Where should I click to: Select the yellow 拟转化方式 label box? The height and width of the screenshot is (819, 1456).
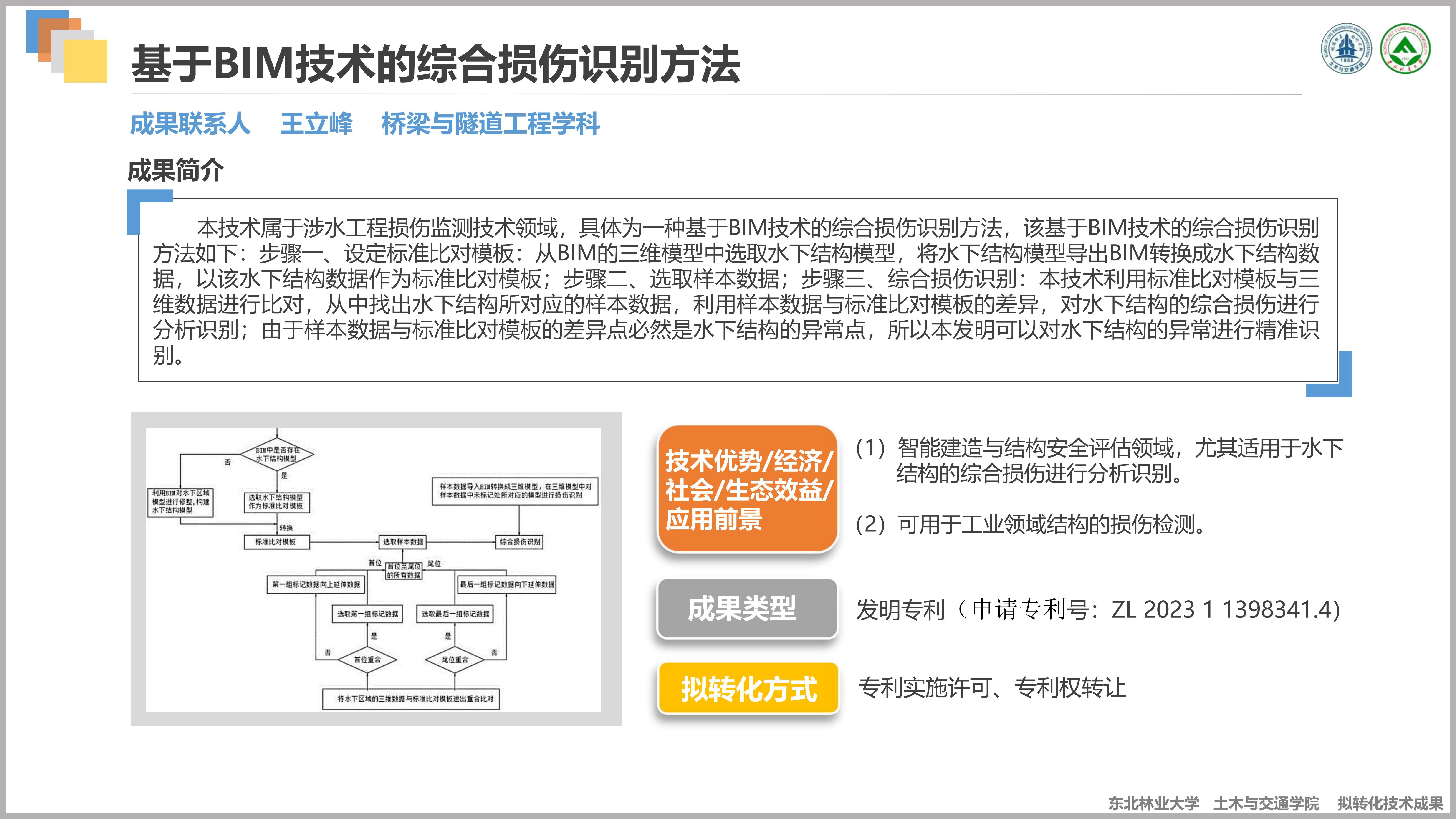tap(748, 688)
